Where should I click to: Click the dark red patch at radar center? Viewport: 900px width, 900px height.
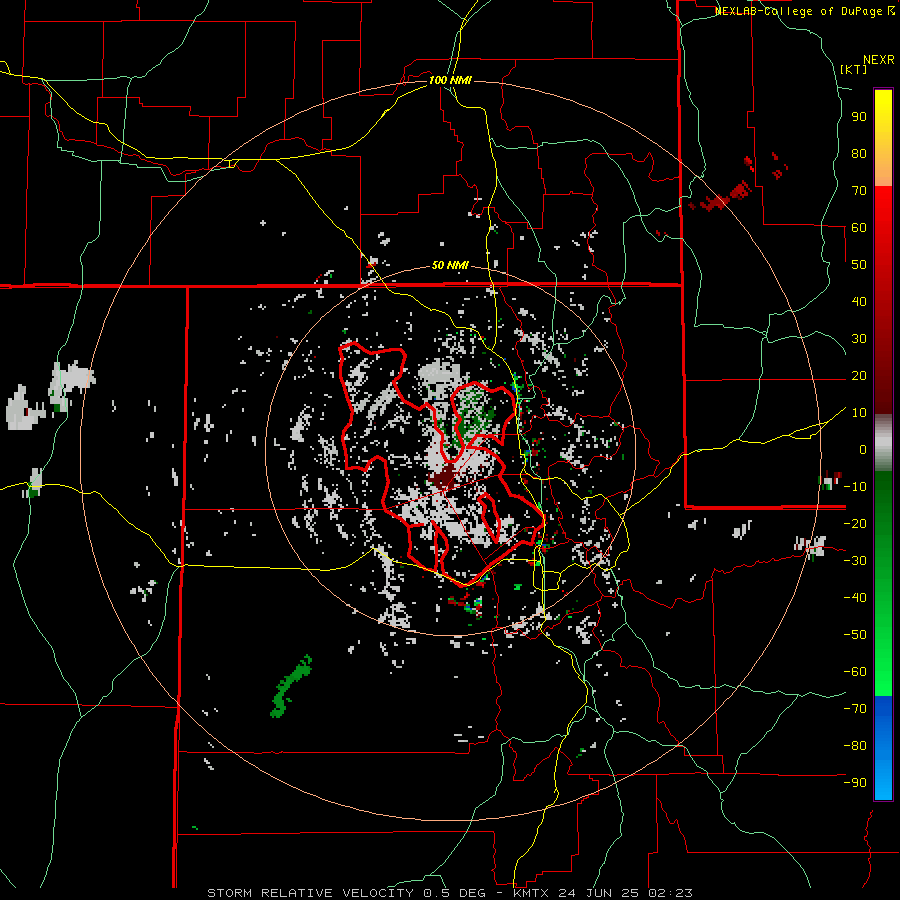[x=445, y=476]
